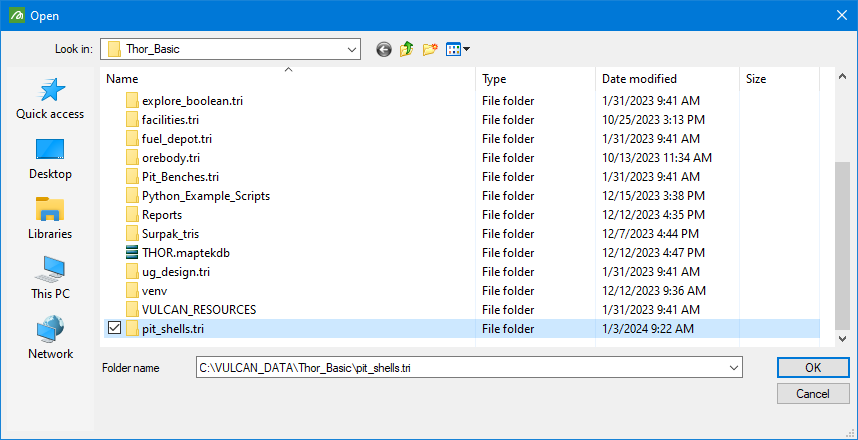Click folder icon of fuel_depot.tri
858x440 pixels.
coord(132,139)
